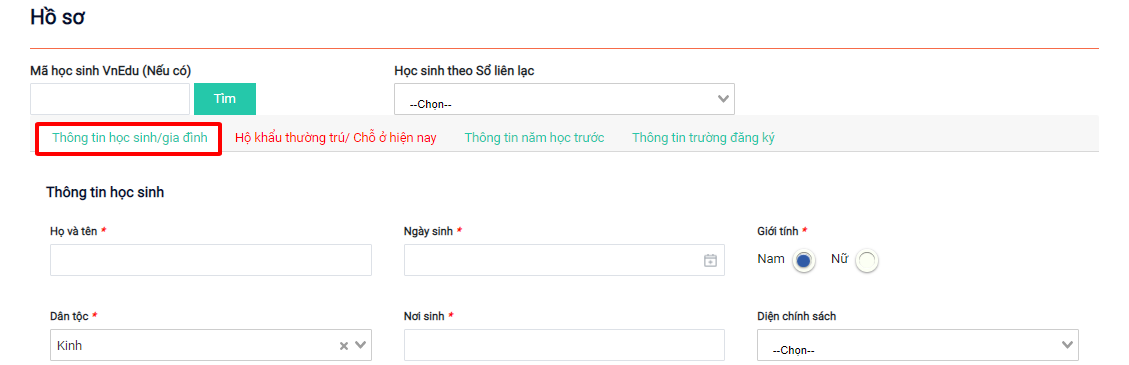Click the Tìm search button
Viewport: 1129px width, 365px height.
(x=225, y=99)
